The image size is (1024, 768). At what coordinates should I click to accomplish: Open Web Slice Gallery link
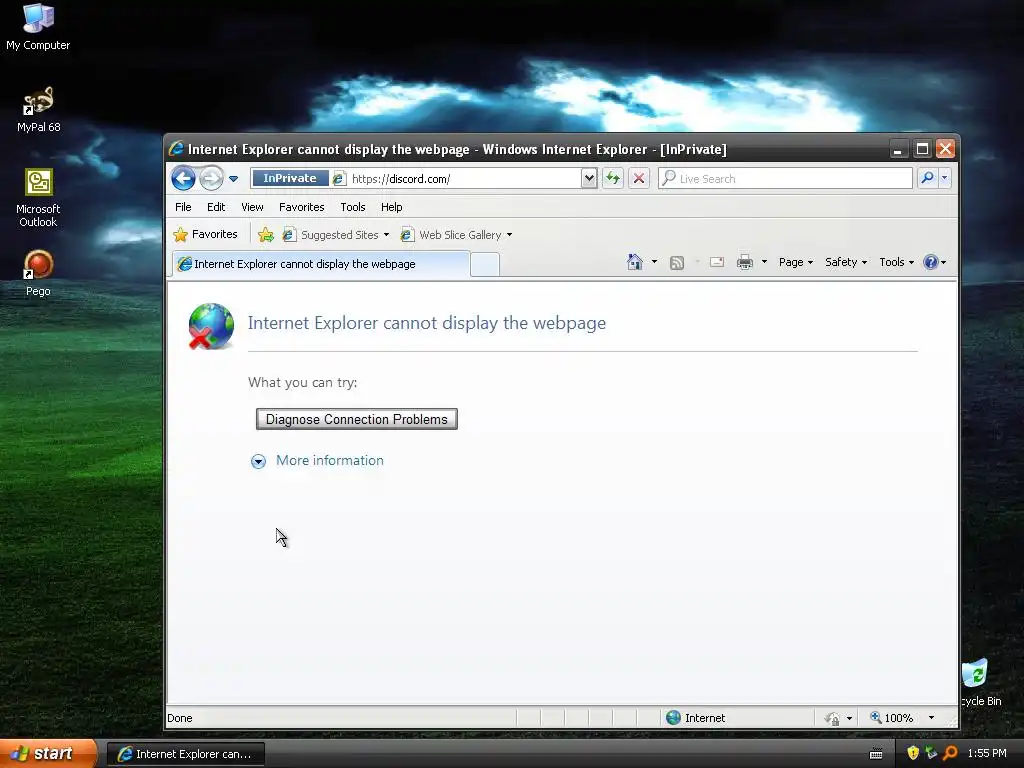tap(456, 234)
